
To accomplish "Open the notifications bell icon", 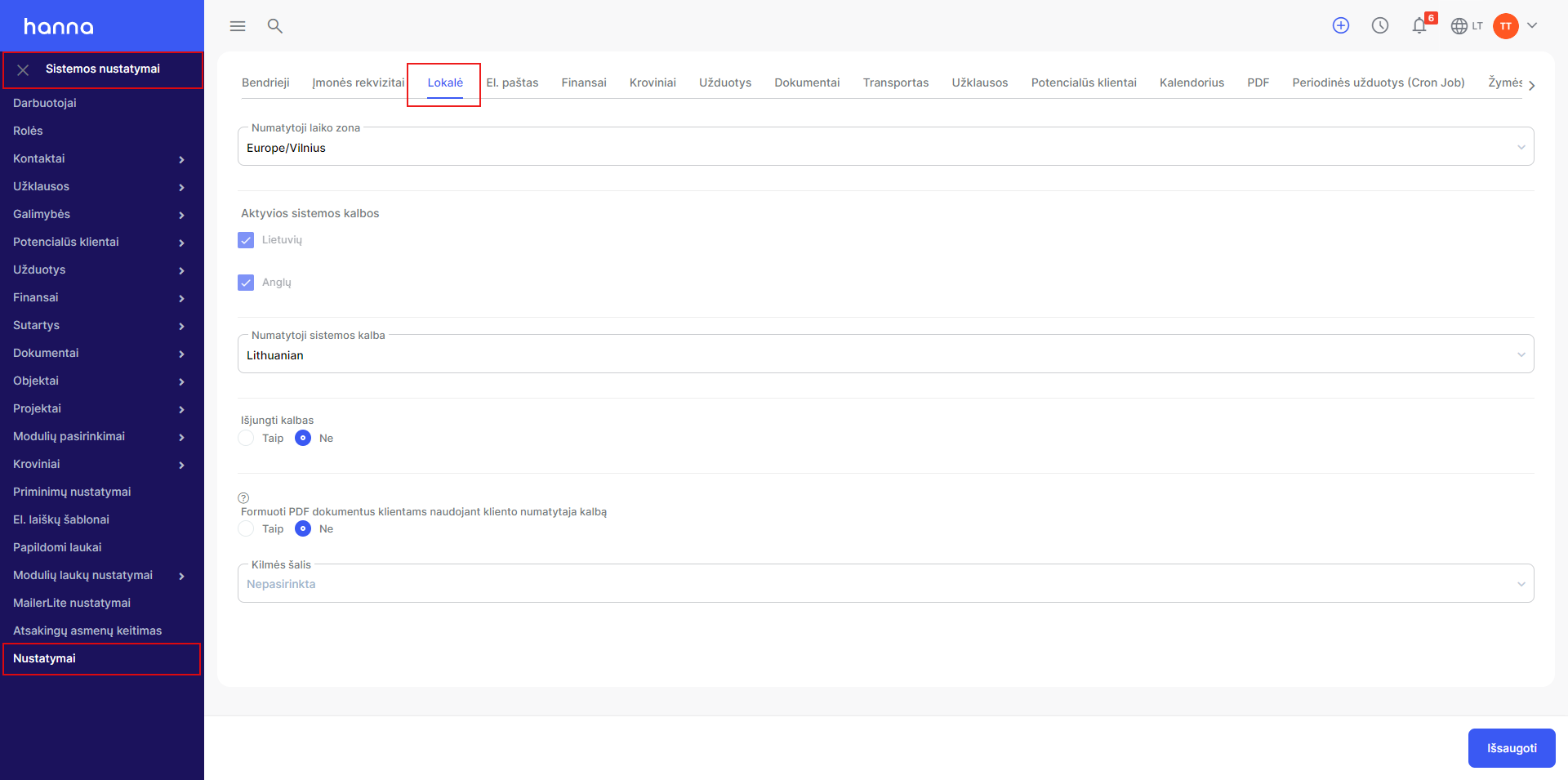I will click(x=1419, y=25).
